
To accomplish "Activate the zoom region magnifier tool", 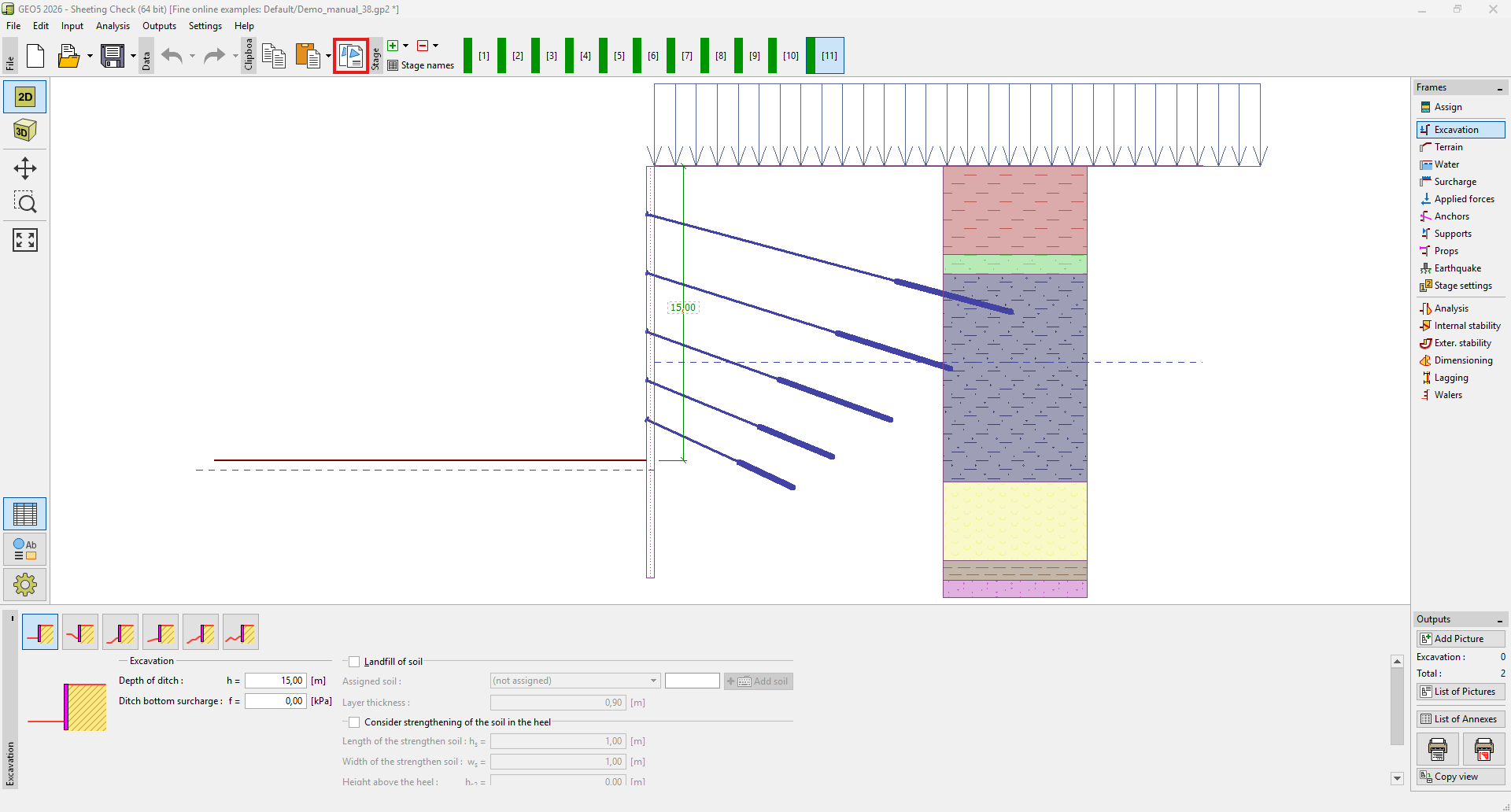I will tap(25, 203).
